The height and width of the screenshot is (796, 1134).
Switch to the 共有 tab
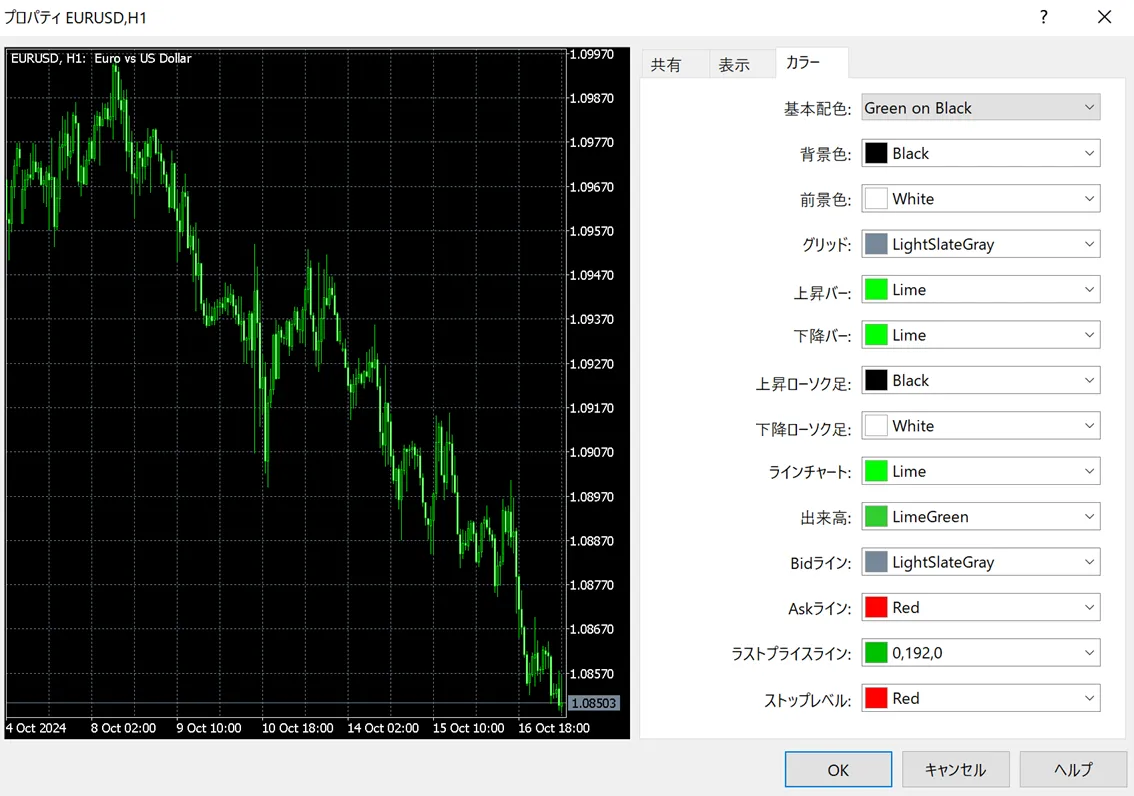(x=666, y=64)
